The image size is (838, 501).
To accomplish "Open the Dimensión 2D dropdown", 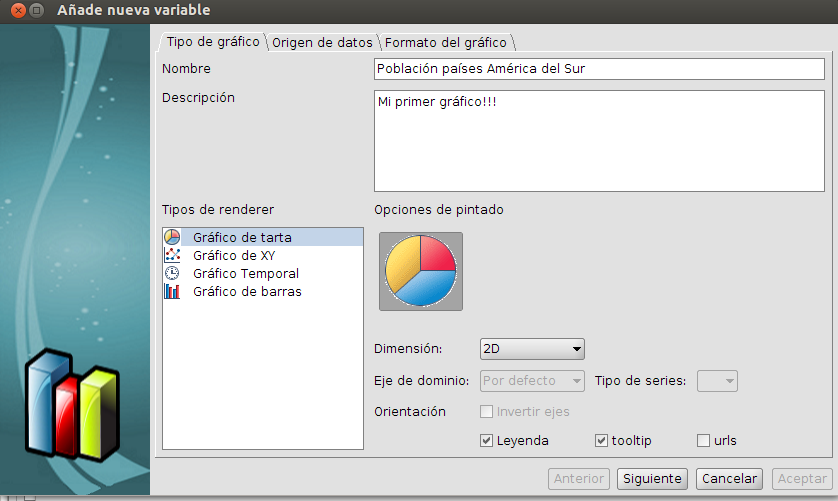I will point(532,349).
